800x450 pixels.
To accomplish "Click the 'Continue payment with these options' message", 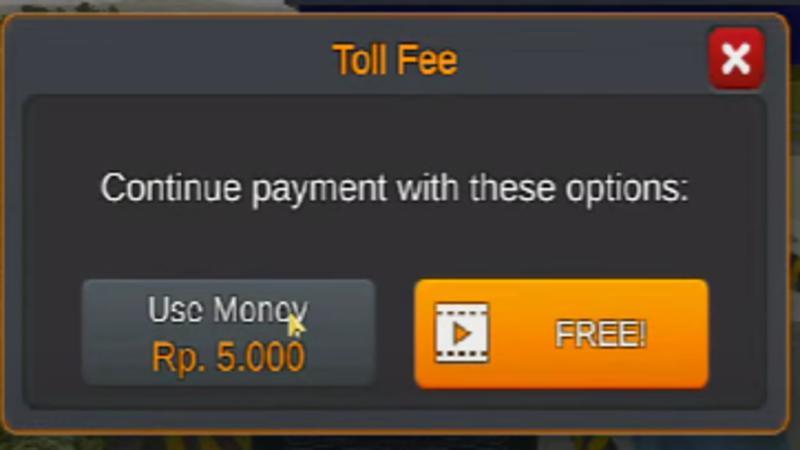I will (x=394, y=189).
